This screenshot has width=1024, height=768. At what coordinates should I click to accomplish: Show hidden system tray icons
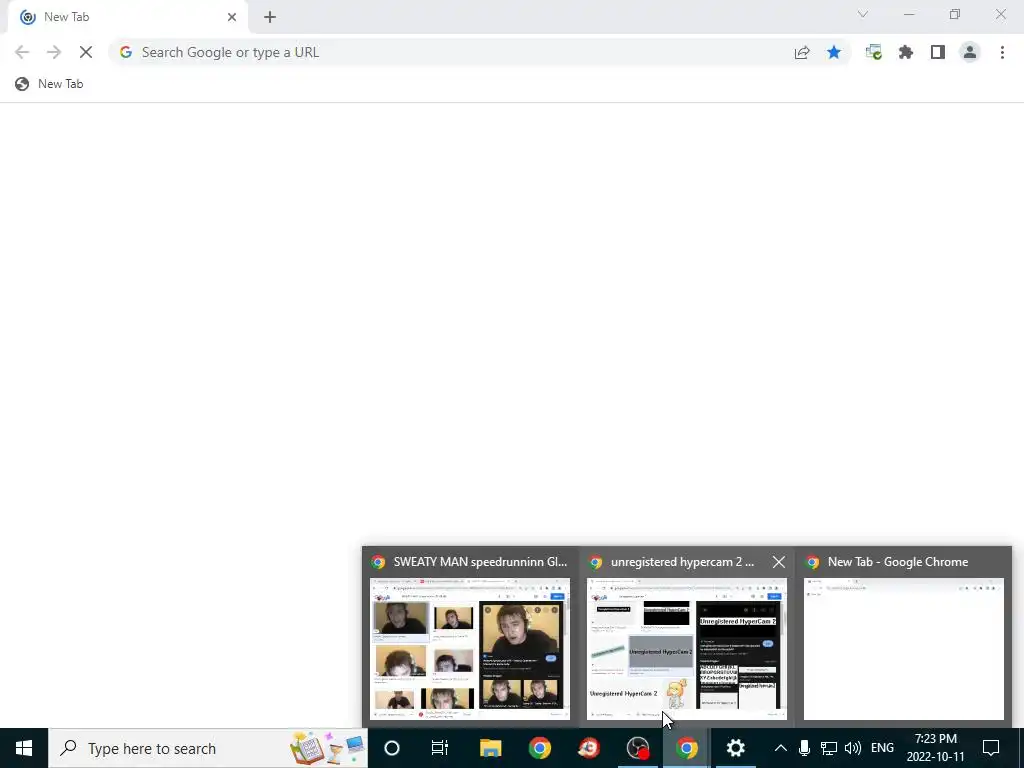tap(780, 748)
